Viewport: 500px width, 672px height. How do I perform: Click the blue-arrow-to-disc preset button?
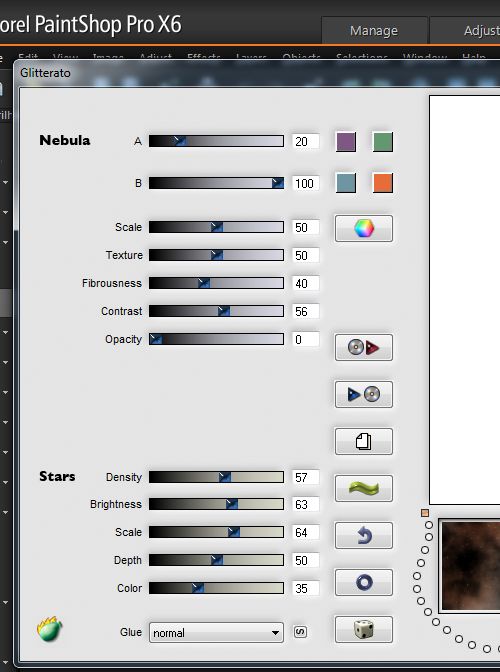(363, 394)
